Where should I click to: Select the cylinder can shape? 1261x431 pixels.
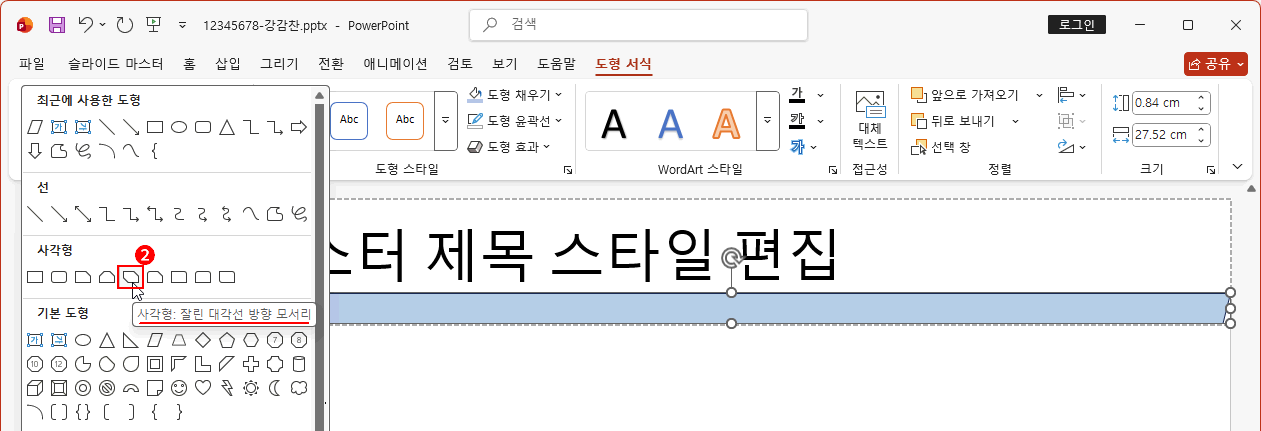coord(299,363)
